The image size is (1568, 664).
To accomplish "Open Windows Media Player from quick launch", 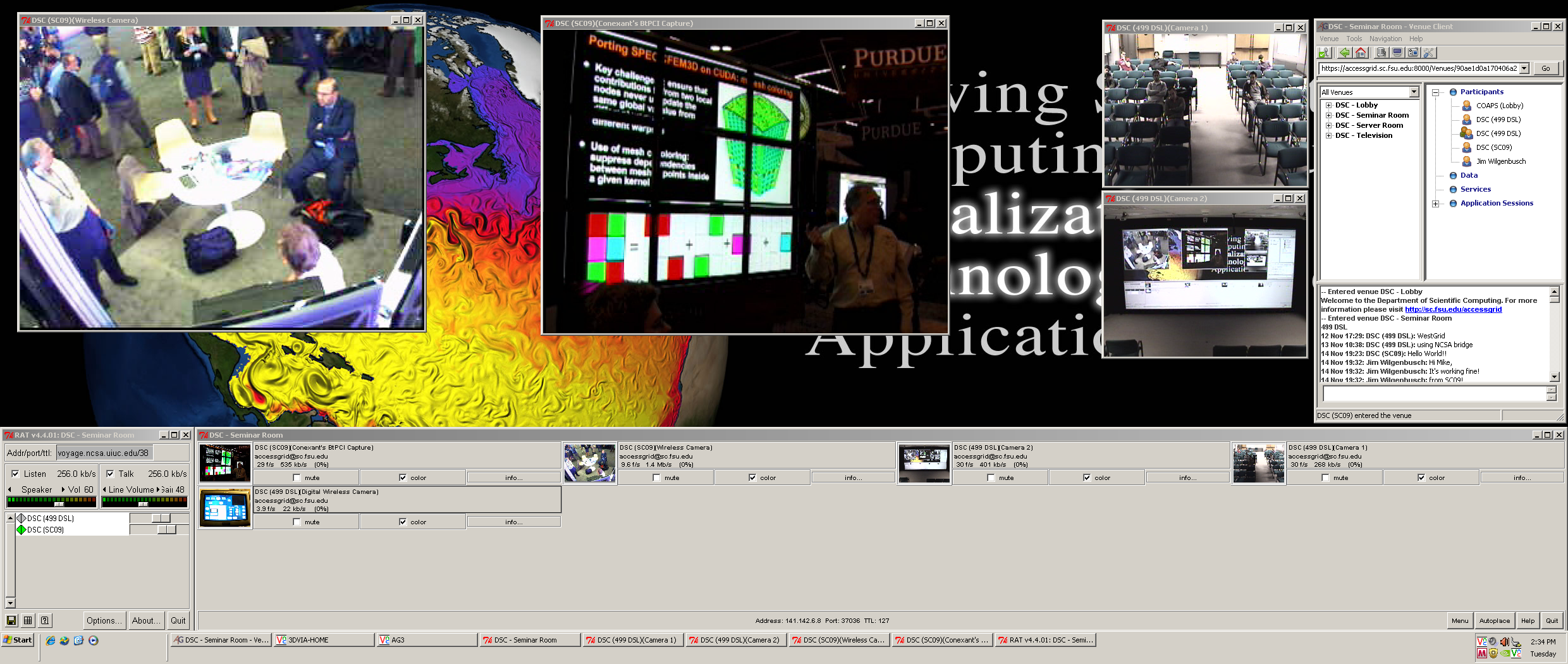I will click(94, 641).
